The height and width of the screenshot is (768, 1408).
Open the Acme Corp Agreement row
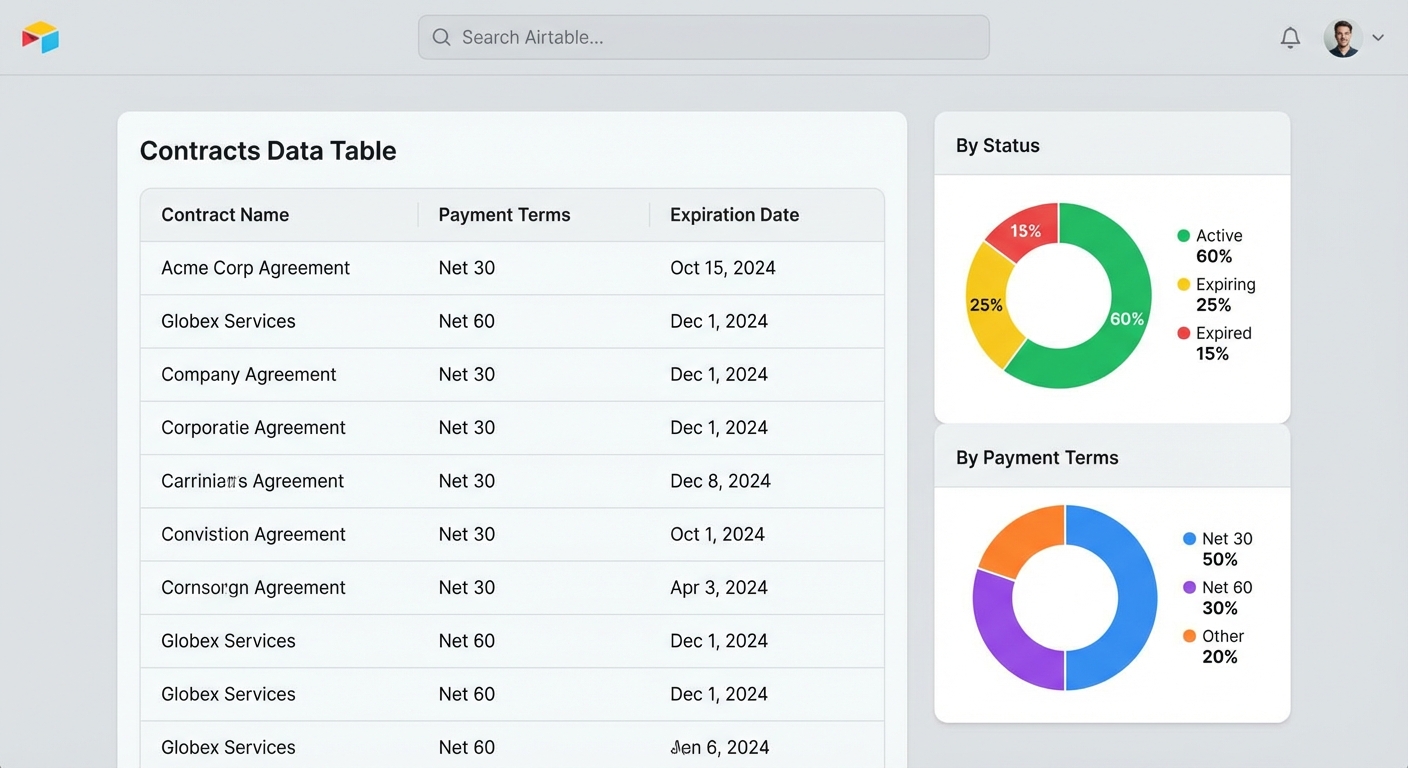pos(255,268)
